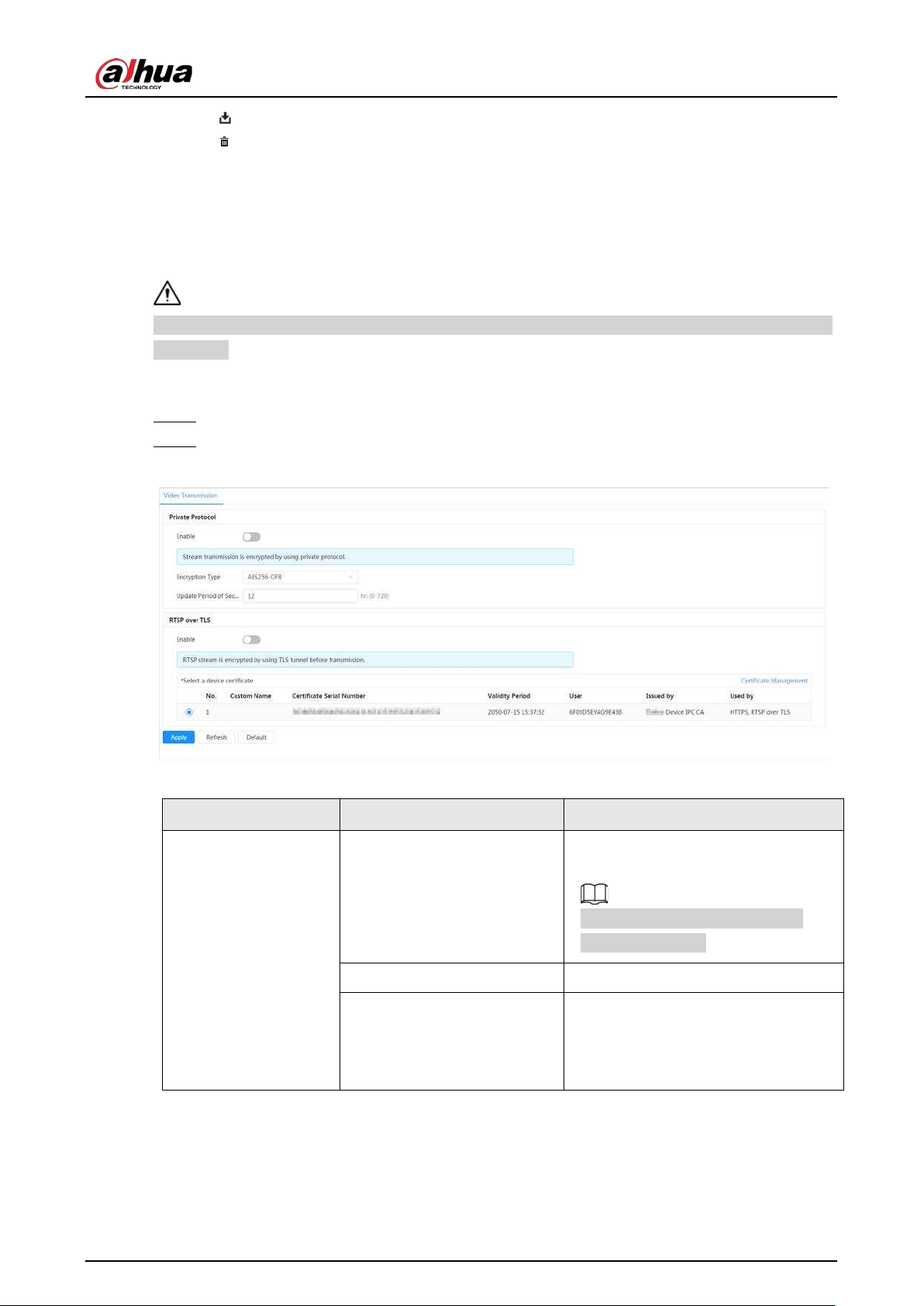Select device certificate number 1 radio

(x=189, y=712)
